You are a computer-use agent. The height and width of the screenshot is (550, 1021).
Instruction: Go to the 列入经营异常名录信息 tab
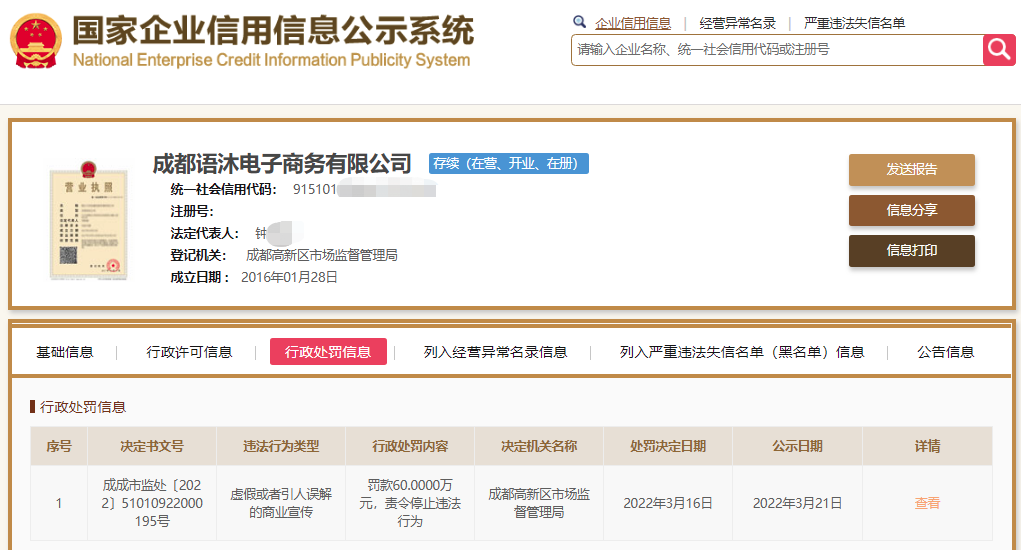coord(495,352)
